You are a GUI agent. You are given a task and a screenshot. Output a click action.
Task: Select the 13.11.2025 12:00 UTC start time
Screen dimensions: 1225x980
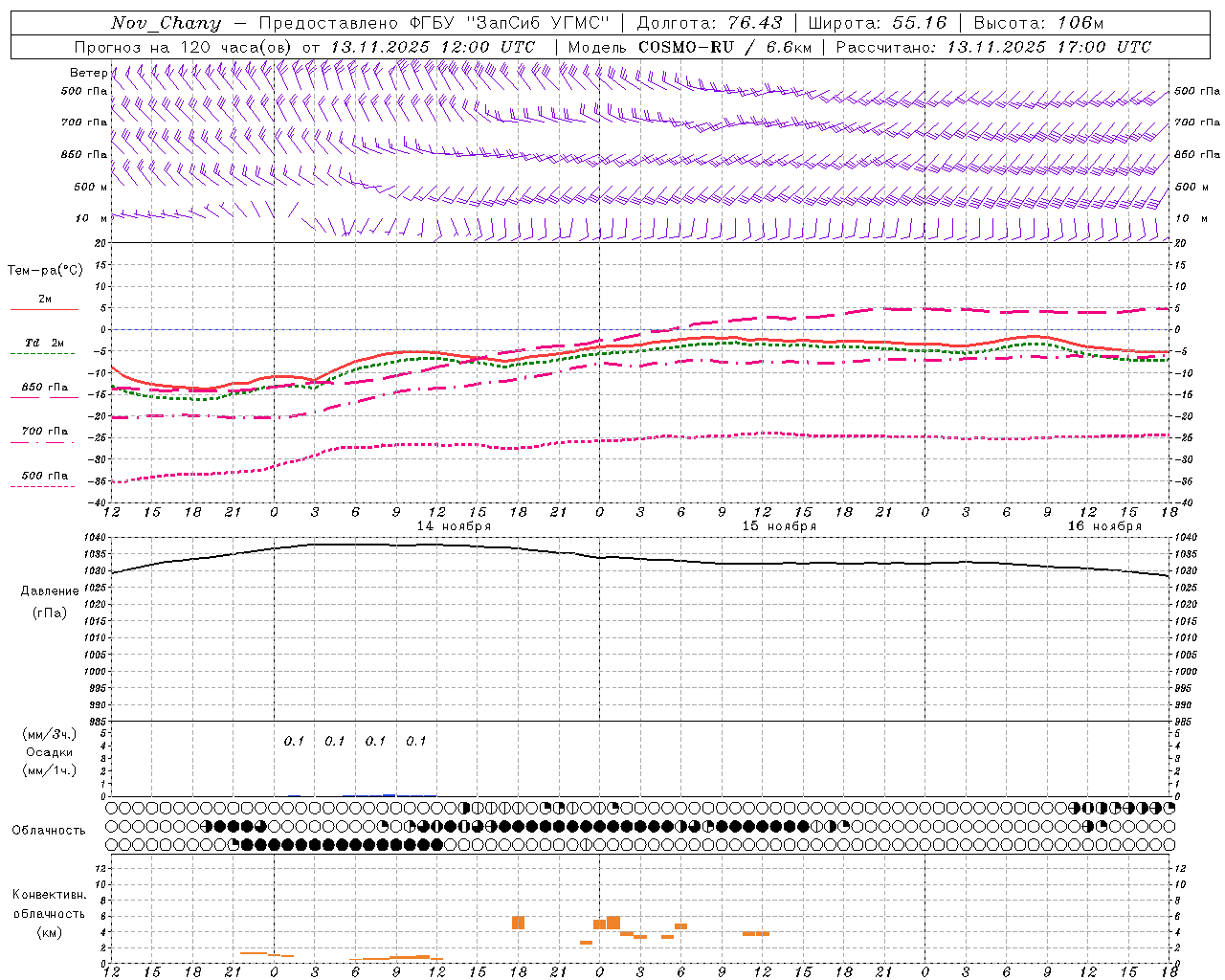[x=433, y=47]
